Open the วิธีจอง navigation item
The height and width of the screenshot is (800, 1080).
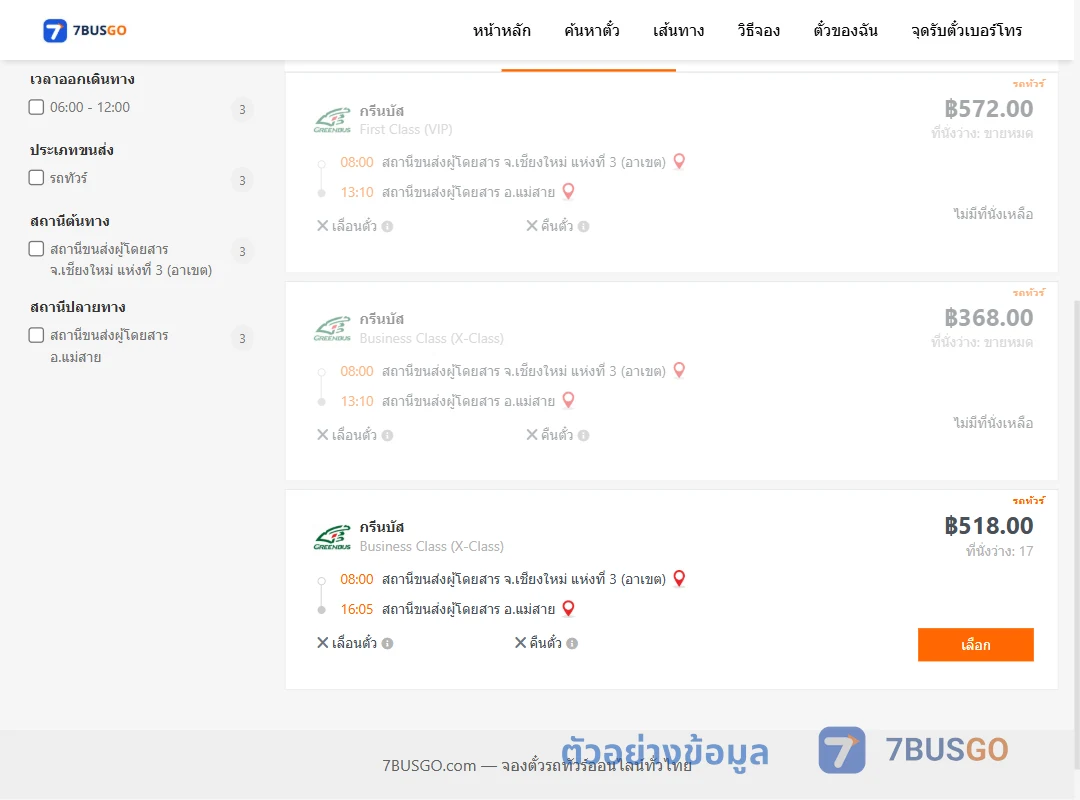click(758, 30)
